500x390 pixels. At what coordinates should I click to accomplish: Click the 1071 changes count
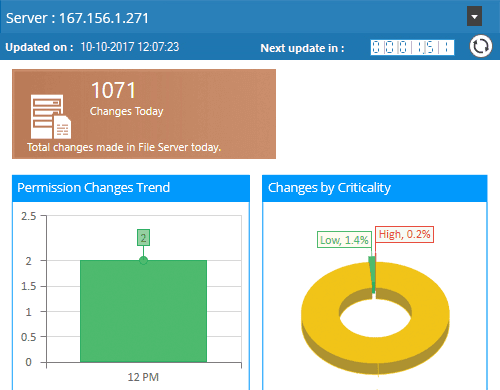tap(113, 90)
